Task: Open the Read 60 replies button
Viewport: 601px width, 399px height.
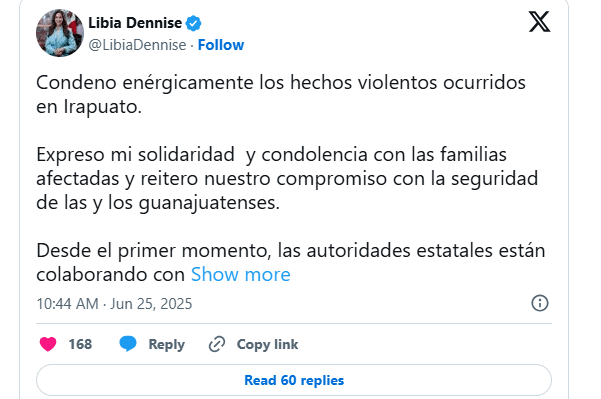Action: point(294,380)
